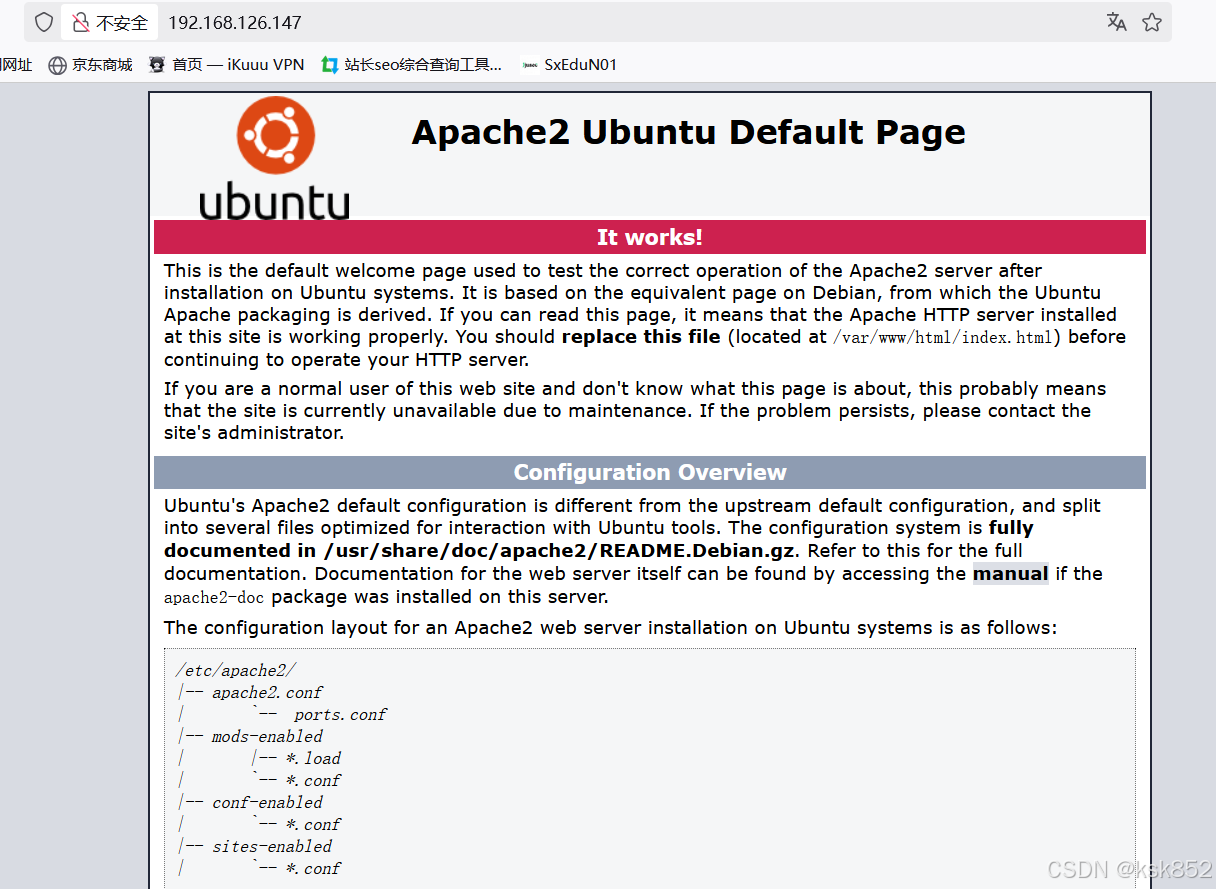Click the shield tracking protection icon
Screen dimensions: 1216x889
pyautogui.click(x=43, y=22)
